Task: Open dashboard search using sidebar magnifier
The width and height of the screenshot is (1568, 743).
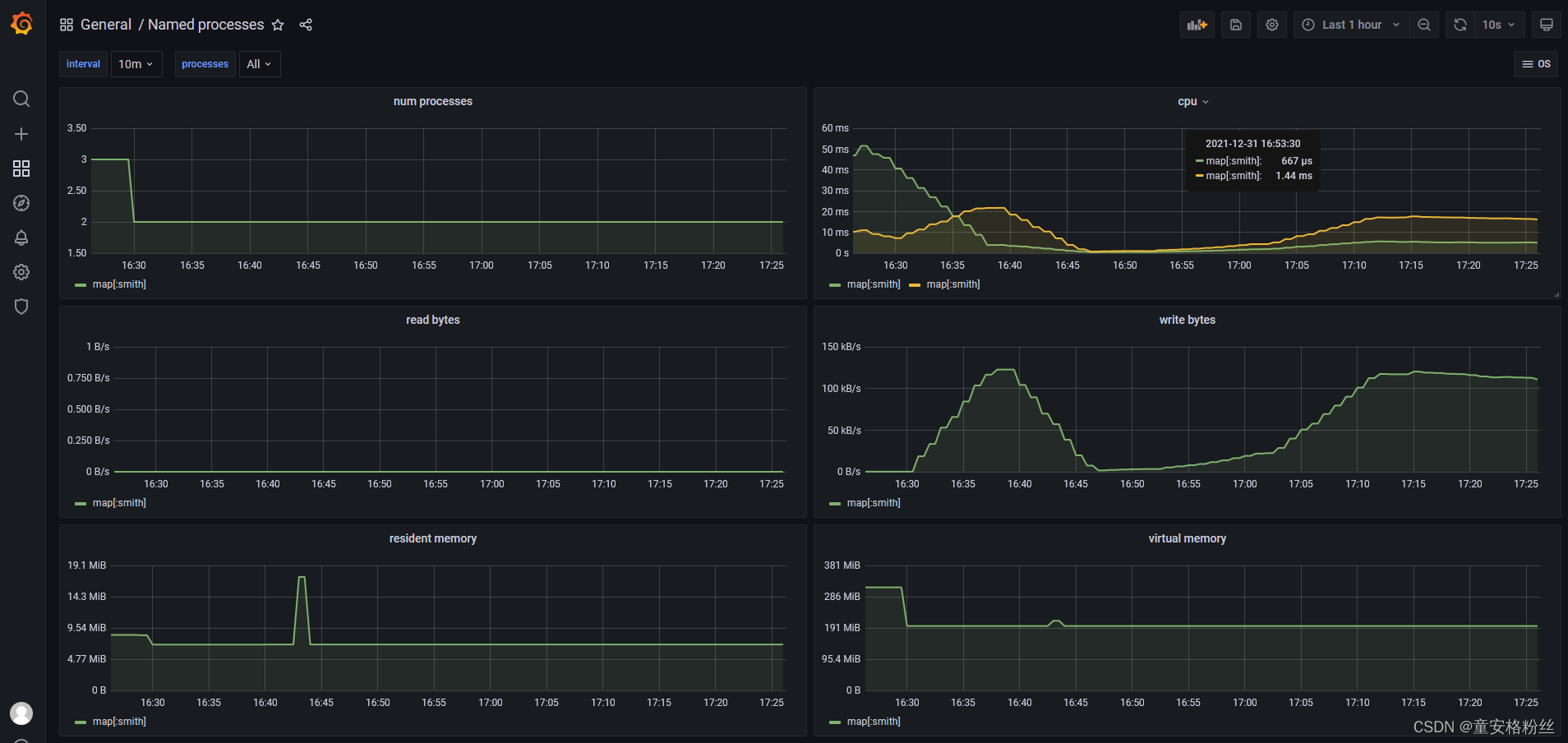Action: tap(21, 99)
